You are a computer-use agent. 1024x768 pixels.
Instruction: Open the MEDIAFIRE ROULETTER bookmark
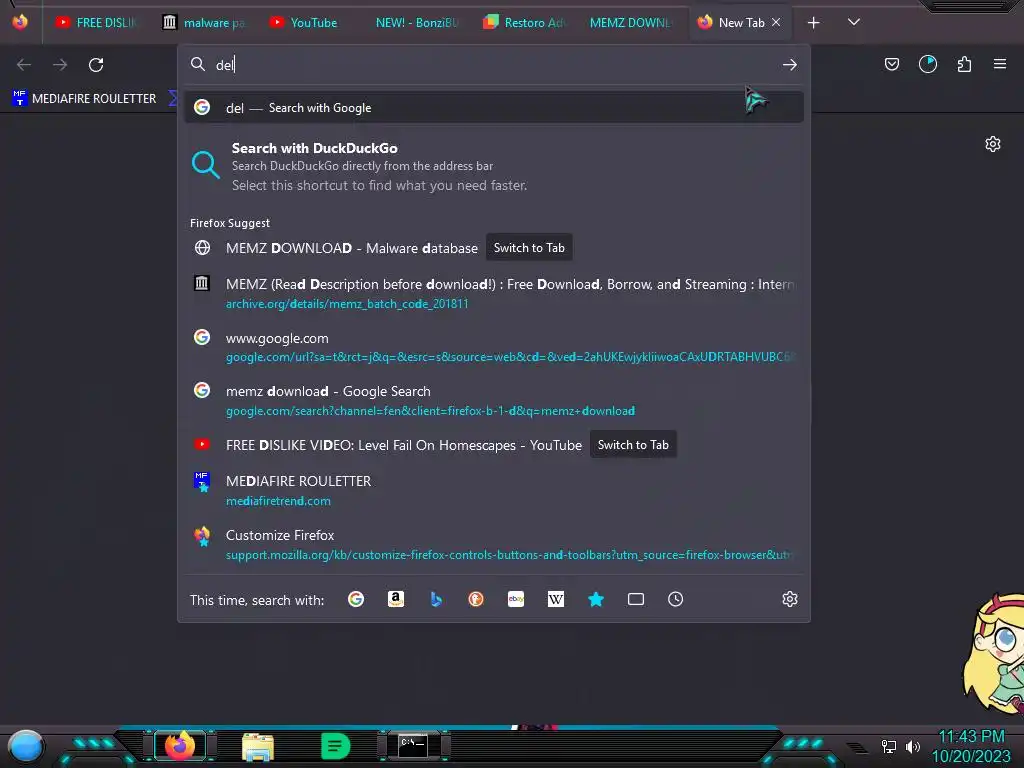[84, 99]
